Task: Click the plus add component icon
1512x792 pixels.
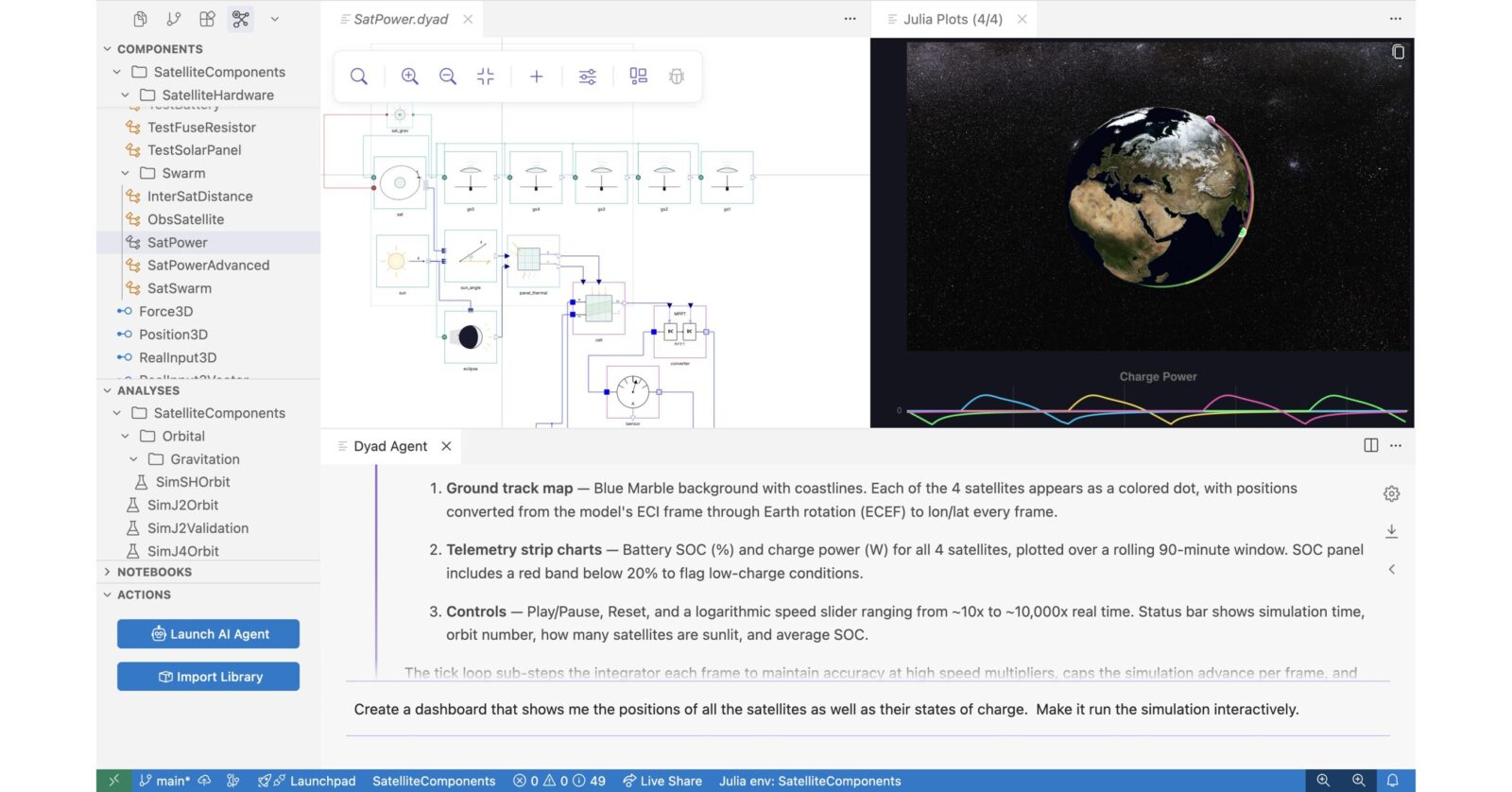Action: [536, 77]
